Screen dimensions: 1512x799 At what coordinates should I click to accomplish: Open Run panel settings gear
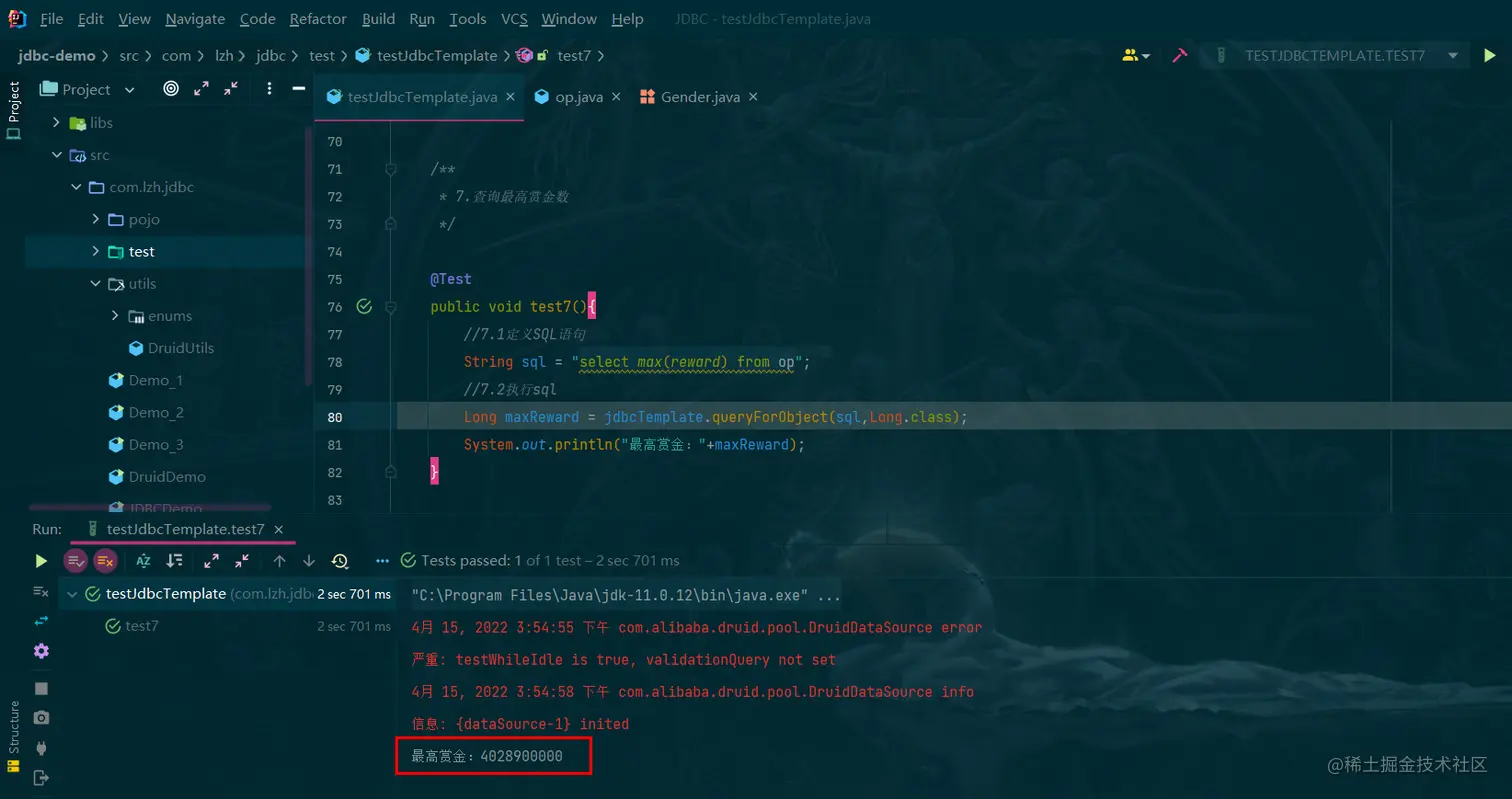tap(41, 651)
